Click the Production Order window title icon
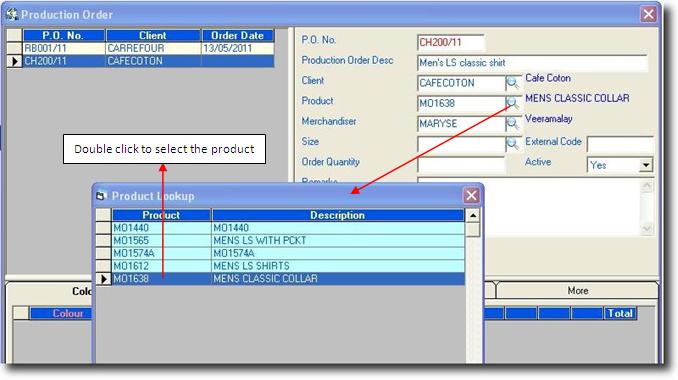 [12, 14]
